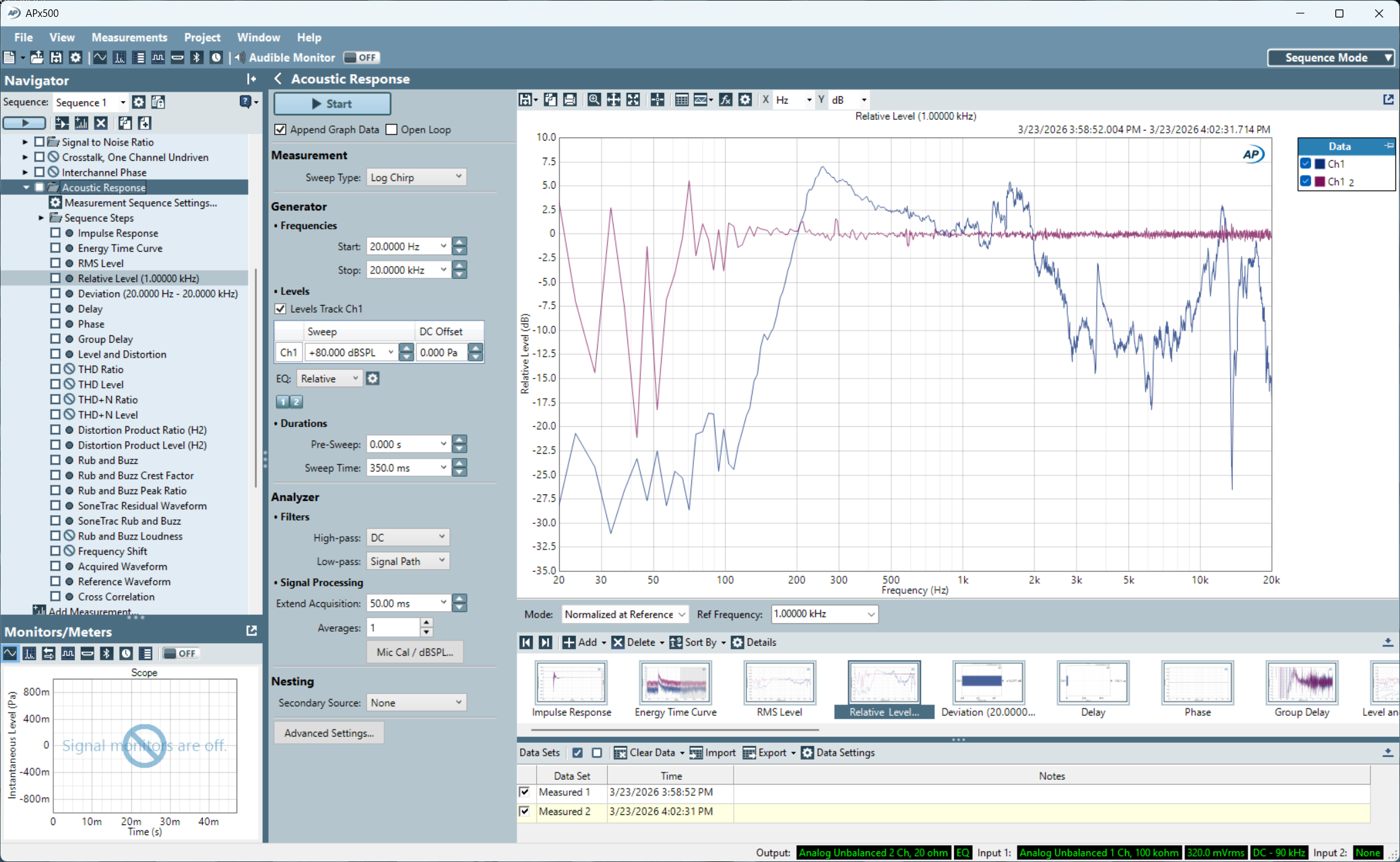Click the Ch1 2 magenta color swatch
1400x862 pixels.
click(x=1320, y=182)
